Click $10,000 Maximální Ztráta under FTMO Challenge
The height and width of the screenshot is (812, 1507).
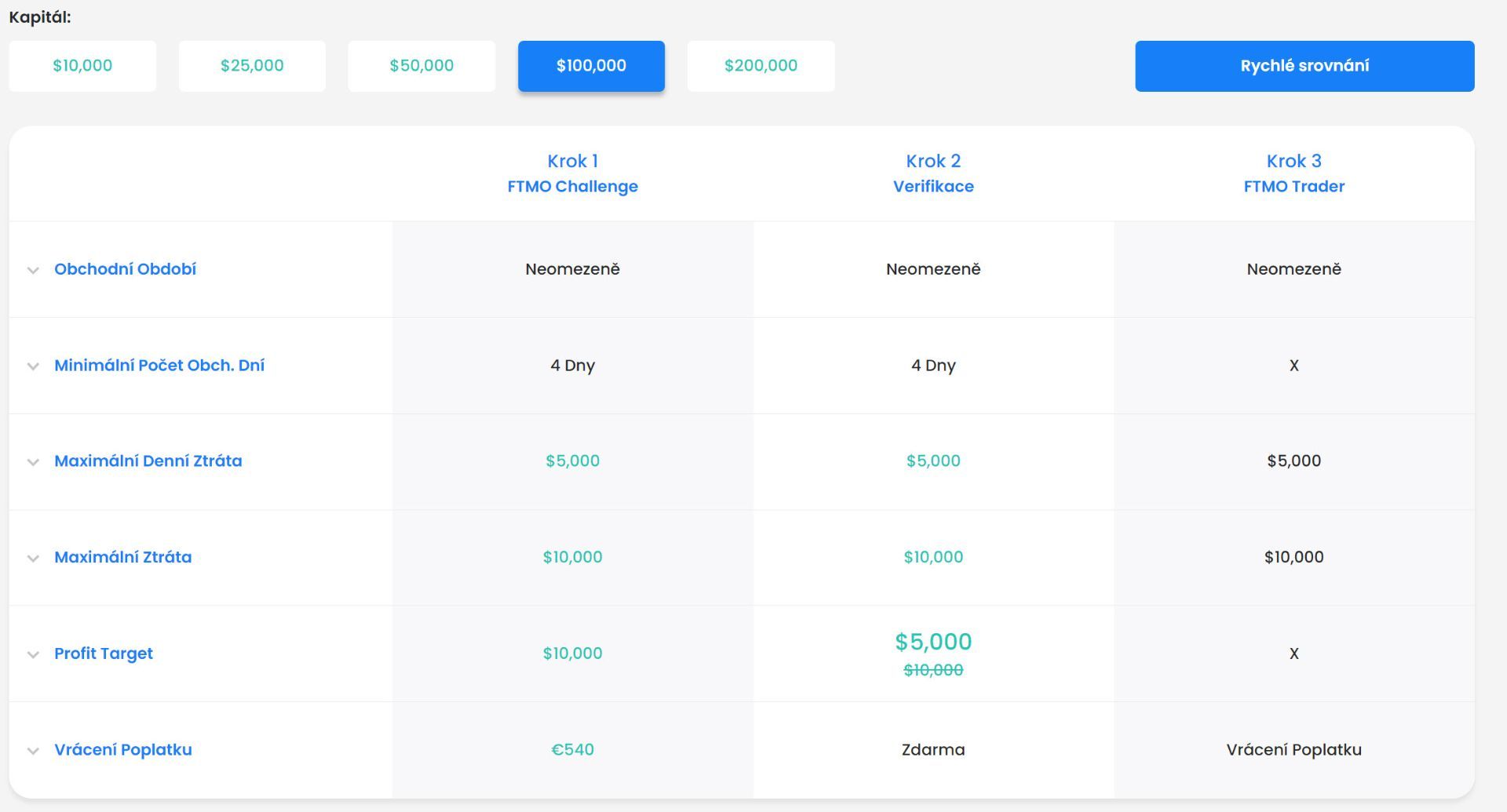(573, 557)
